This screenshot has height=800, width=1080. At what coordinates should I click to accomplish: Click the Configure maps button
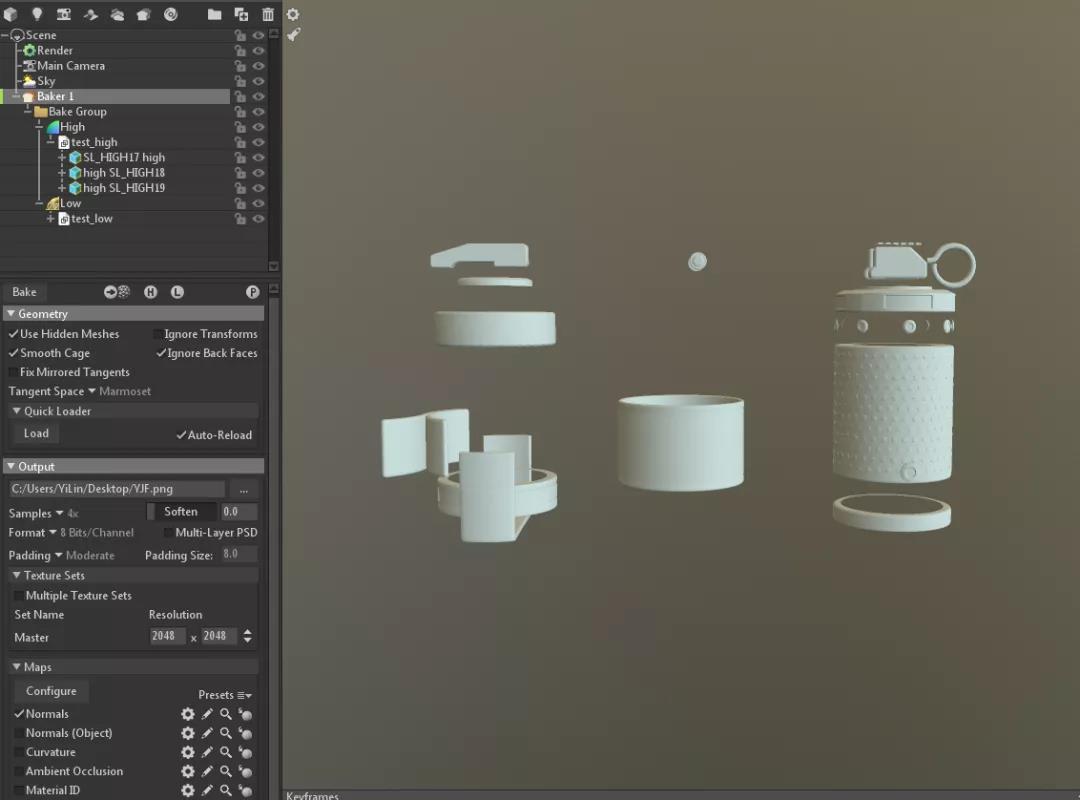(x=51, y=691)
